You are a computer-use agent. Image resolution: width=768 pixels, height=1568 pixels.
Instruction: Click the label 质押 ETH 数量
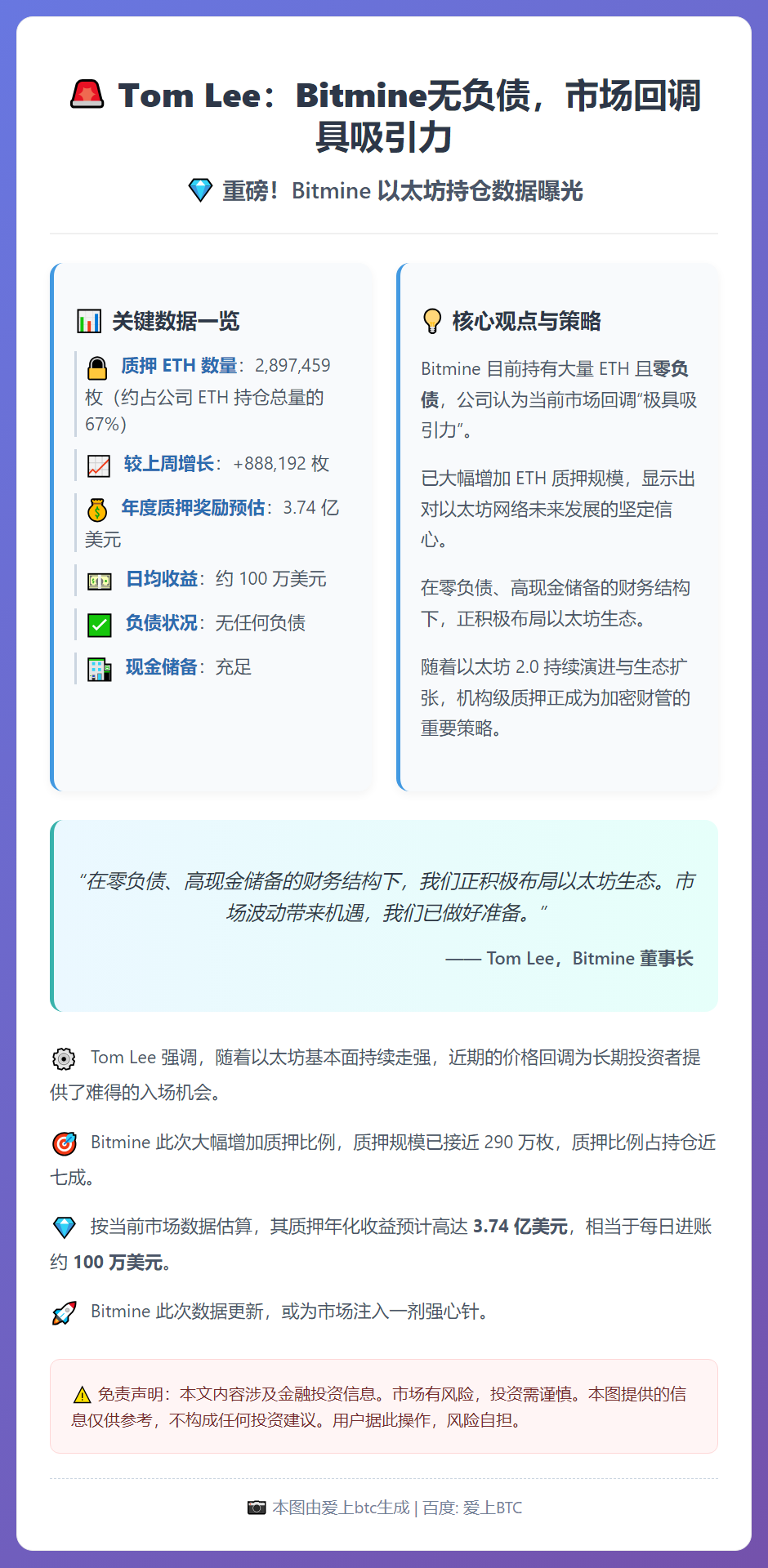pos(179,366)
